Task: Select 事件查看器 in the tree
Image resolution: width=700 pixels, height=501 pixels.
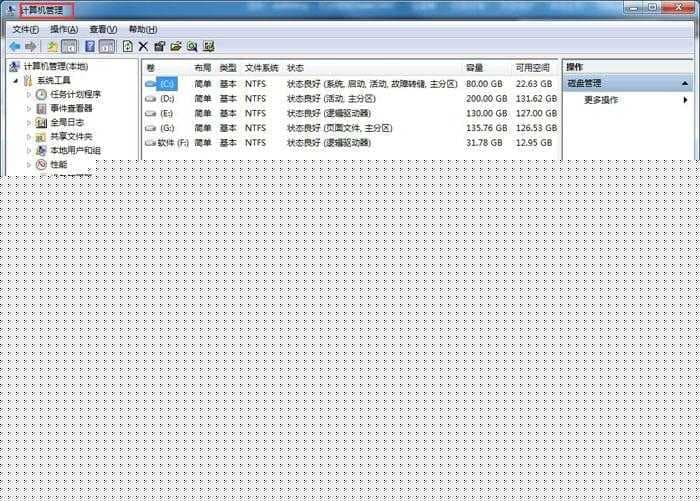Action: (71, 108)
